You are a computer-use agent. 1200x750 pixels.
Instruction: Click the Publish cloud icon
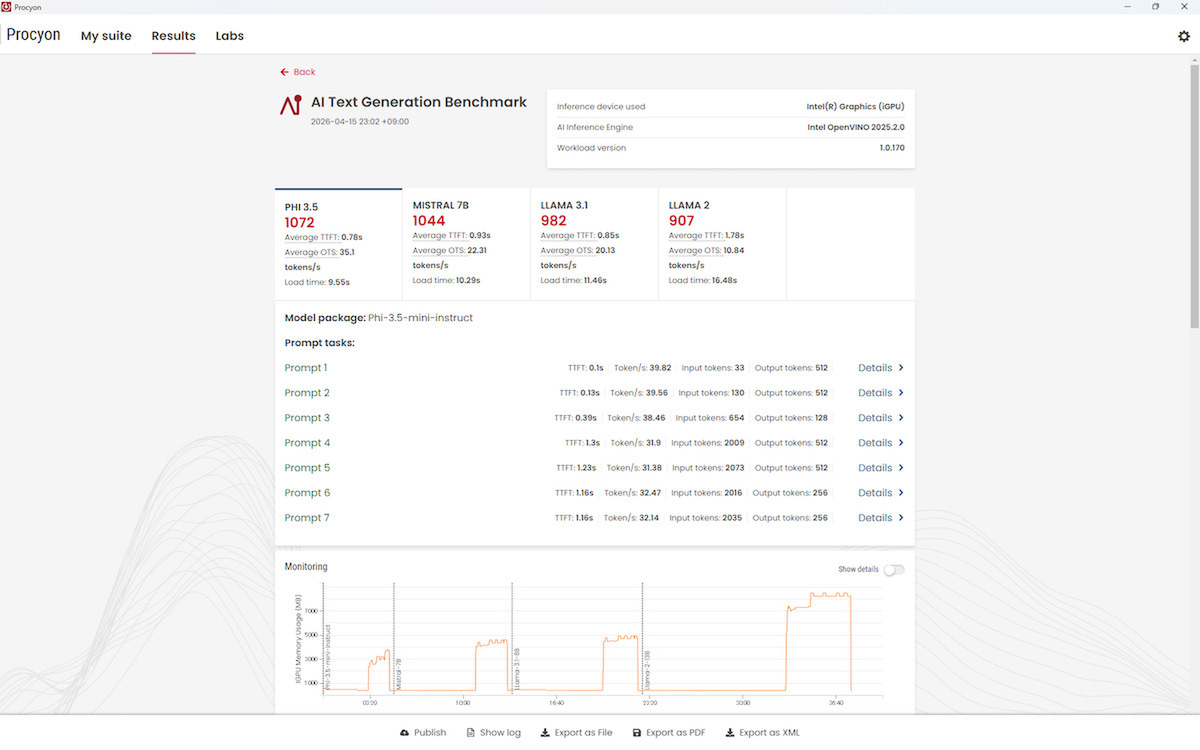pyautogui.click(x=404, y=733)
